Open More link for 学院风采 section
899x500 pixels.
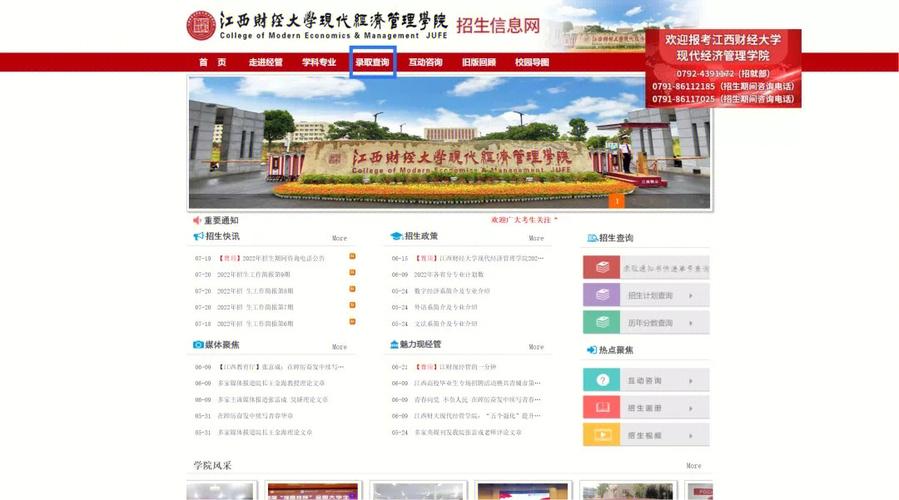pyautogui.click(x=694, y=466)
